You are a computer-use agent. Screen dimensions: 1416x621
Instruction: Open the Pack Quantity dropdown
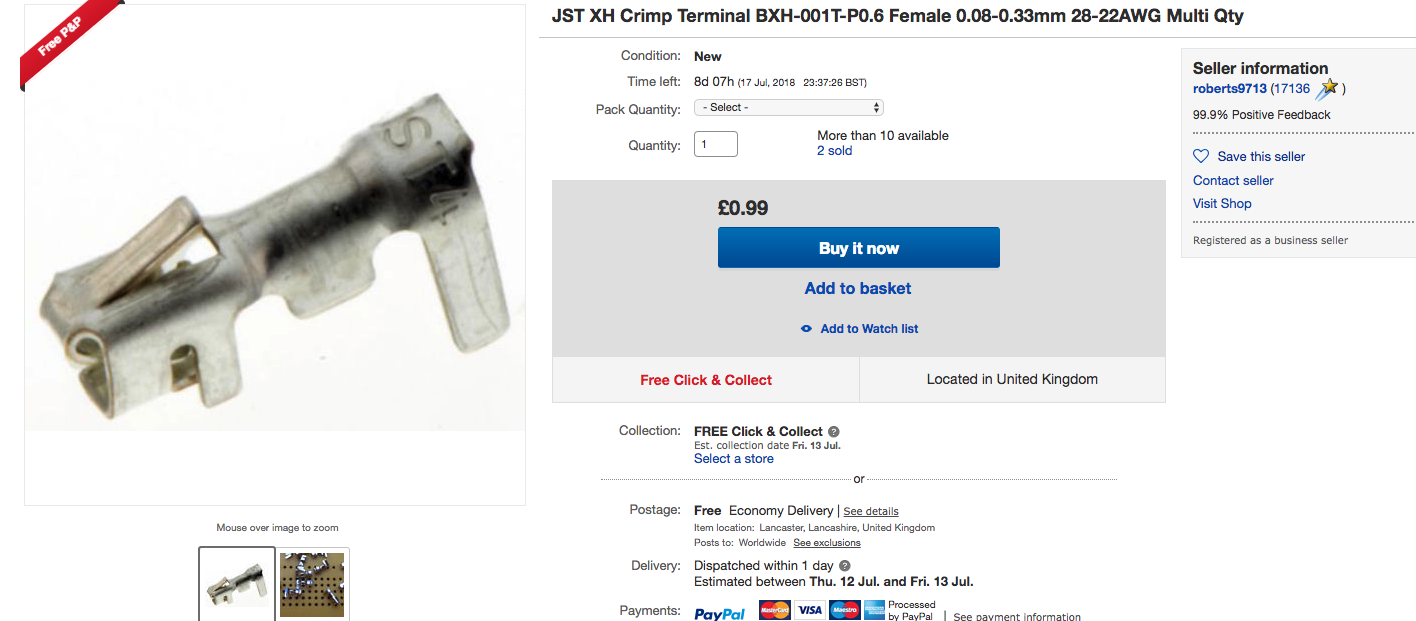coord(789,108)
